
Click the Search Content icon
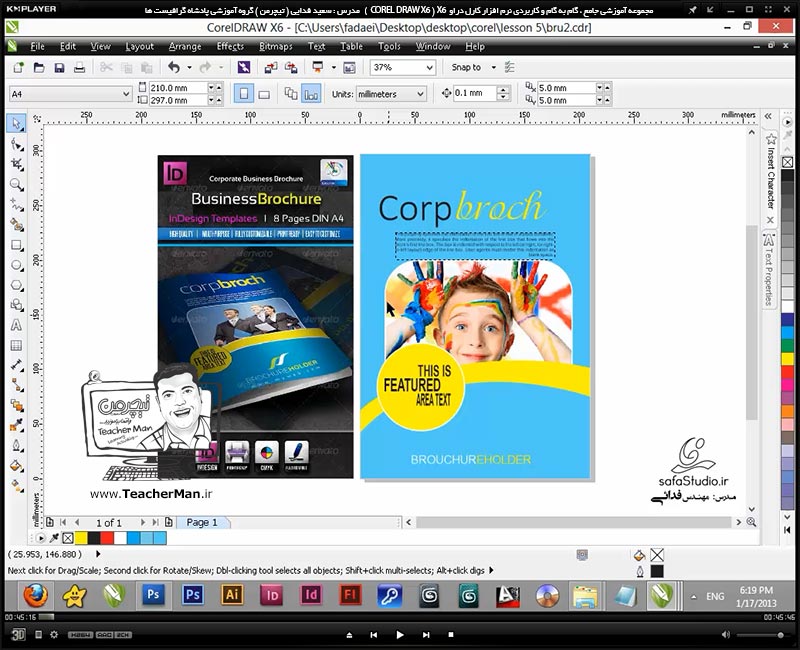click(x=244, y=67)
